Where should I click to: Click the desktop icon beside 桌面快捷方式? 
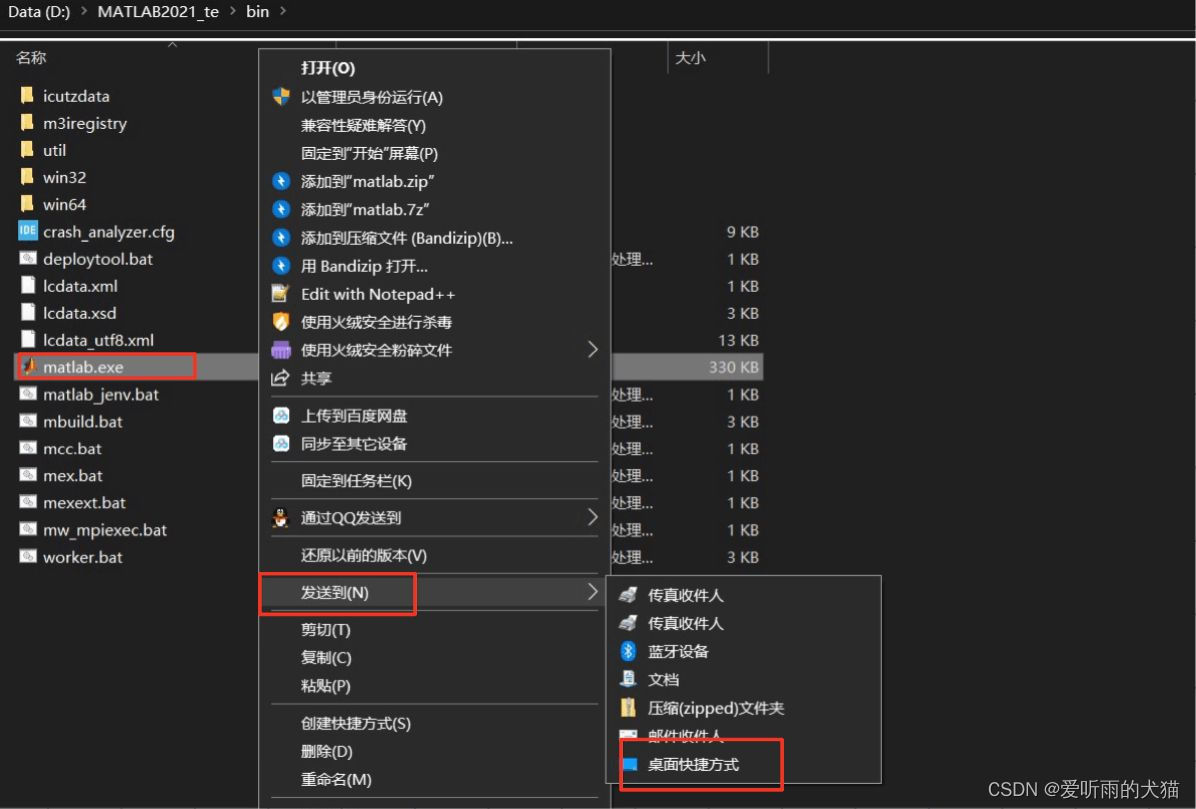point(629,764)
